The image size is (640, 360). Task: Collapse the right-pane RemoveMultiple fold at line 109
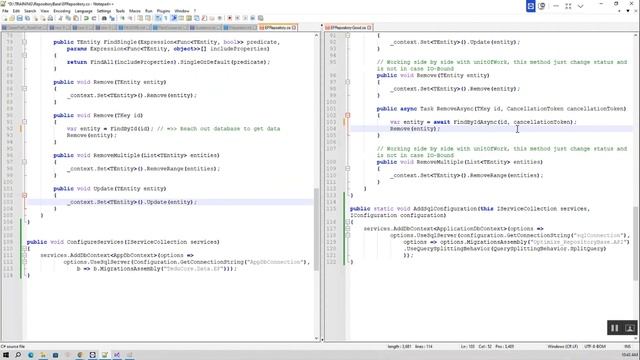click(348, 168)
